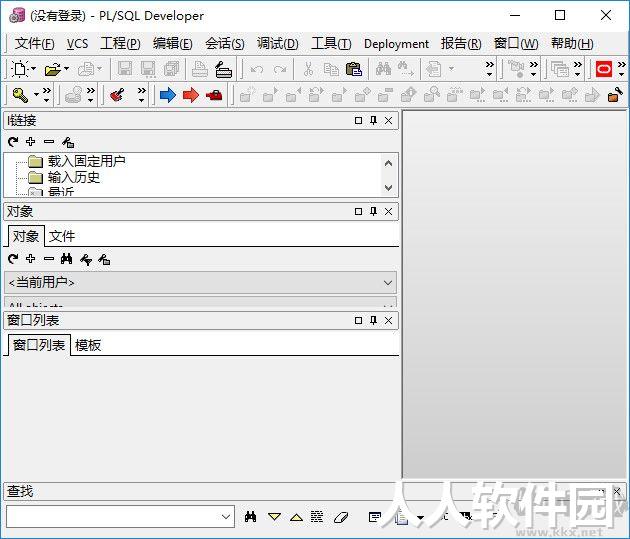Expand the Open folder dropdown arrow
Screen dimensions: 630x539
pyautogui.click(x=66, y=69)
